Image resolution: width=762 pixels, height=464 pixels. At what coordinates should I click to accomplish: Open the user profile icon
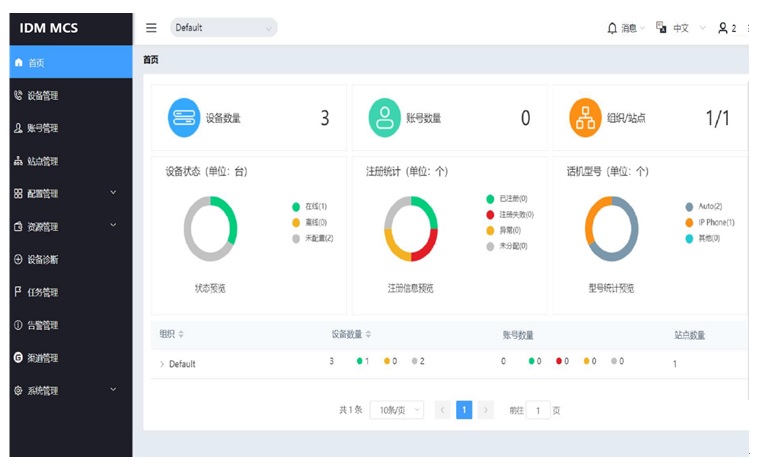pyautogui.click(x=723, y=28)
